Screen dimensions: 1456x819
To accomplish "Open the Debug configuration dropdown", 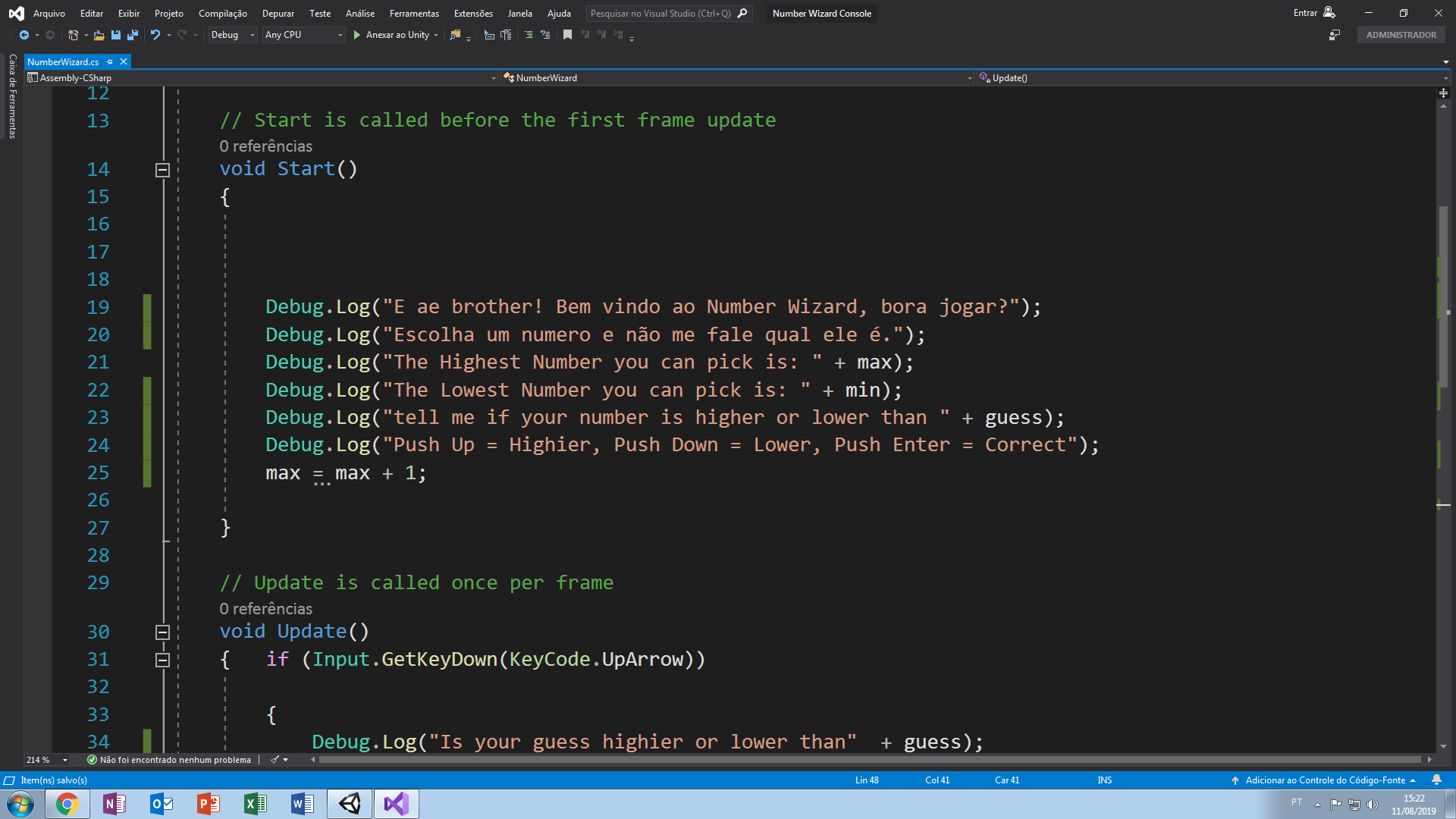I will click(x=232, y=35).
